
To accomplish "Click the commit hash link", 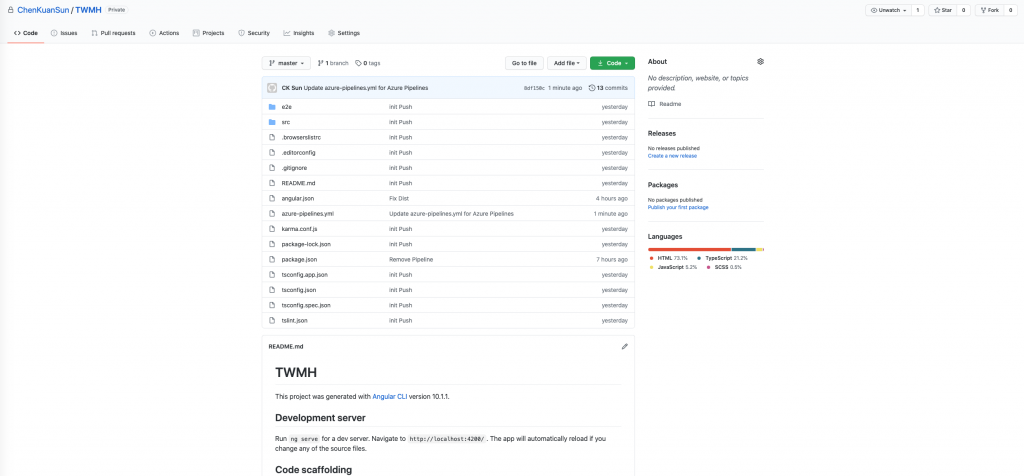I will coord(534,87).
